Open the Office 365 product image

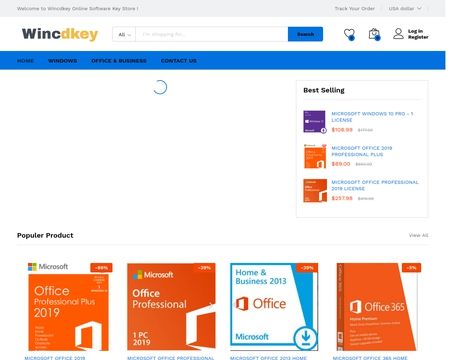[377, 307]
